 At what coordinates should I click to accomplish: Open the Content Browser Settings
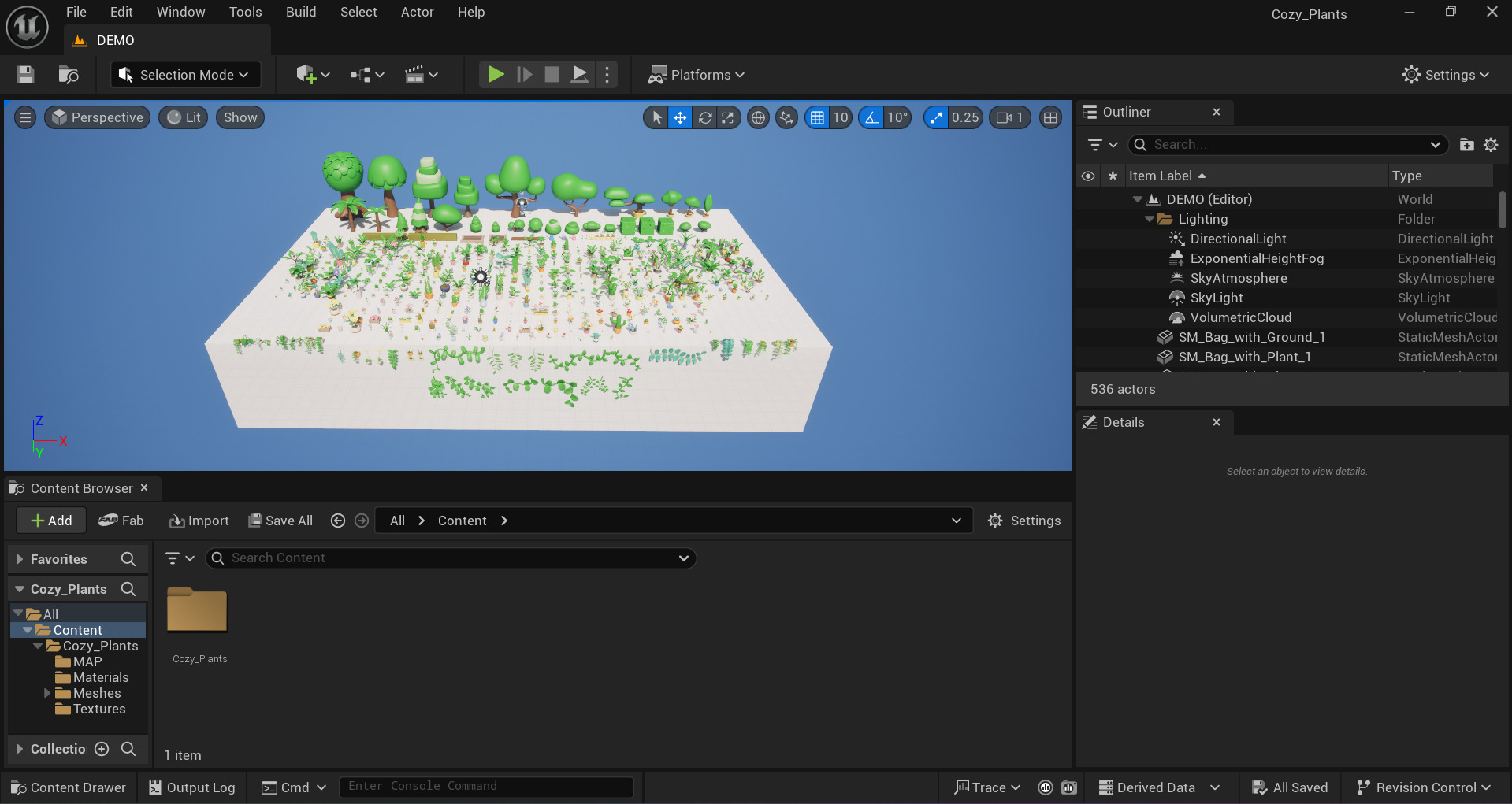(1024, 521)
